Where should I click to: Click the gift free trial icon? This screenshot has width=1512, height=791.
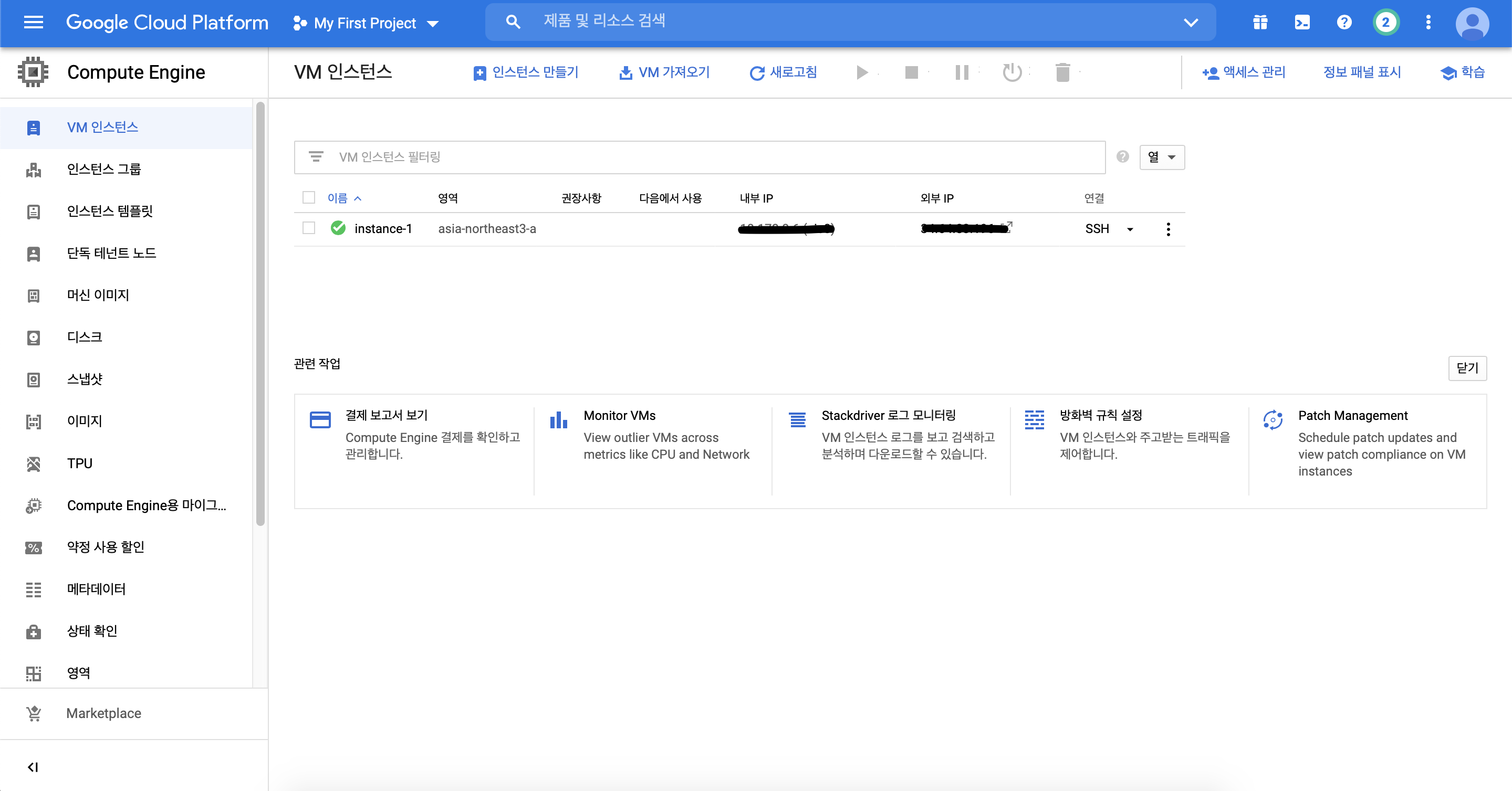coord(1260,23)
